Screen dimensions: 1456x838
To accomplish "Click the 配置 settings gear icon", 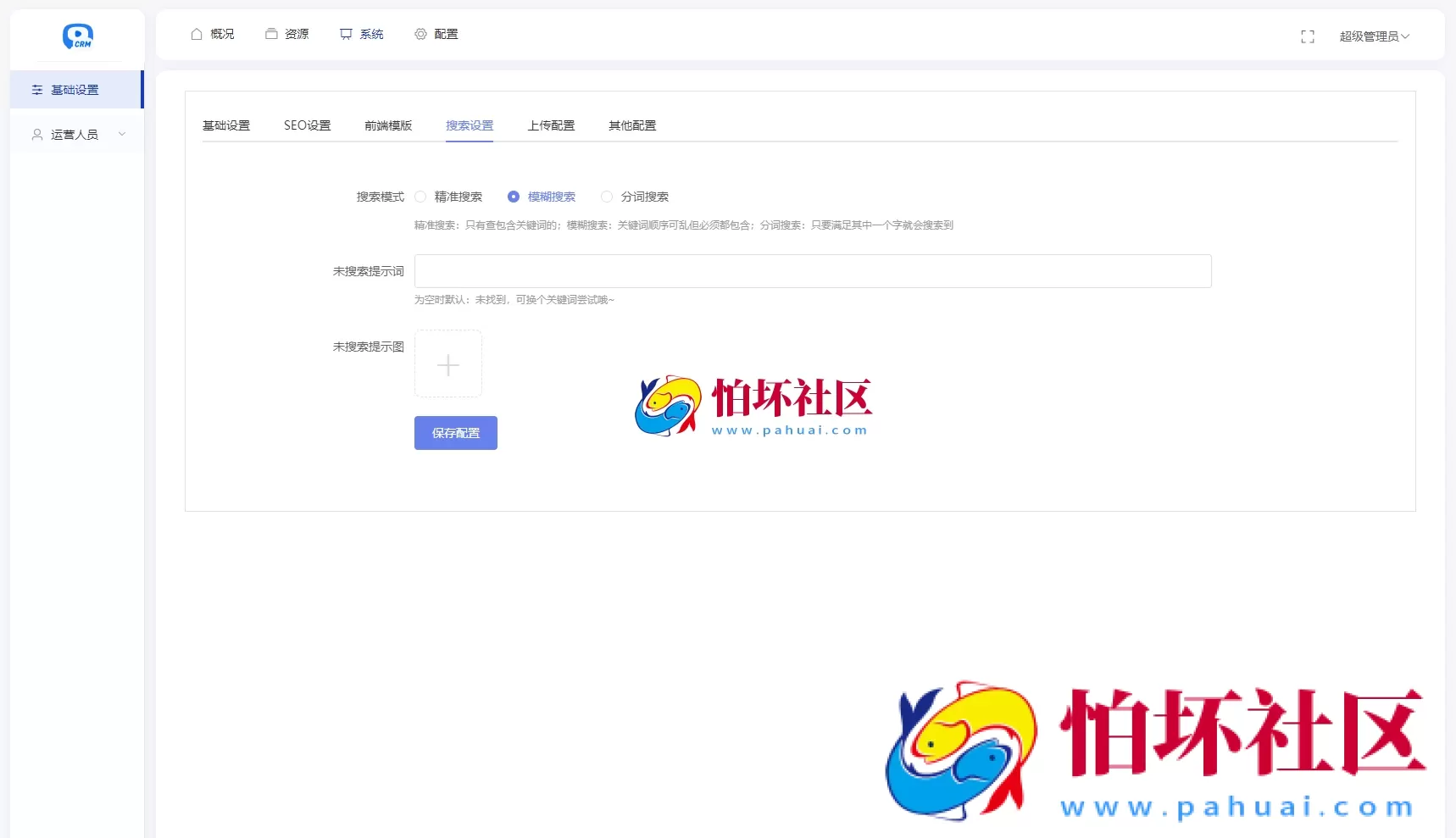I will point(420,34).
